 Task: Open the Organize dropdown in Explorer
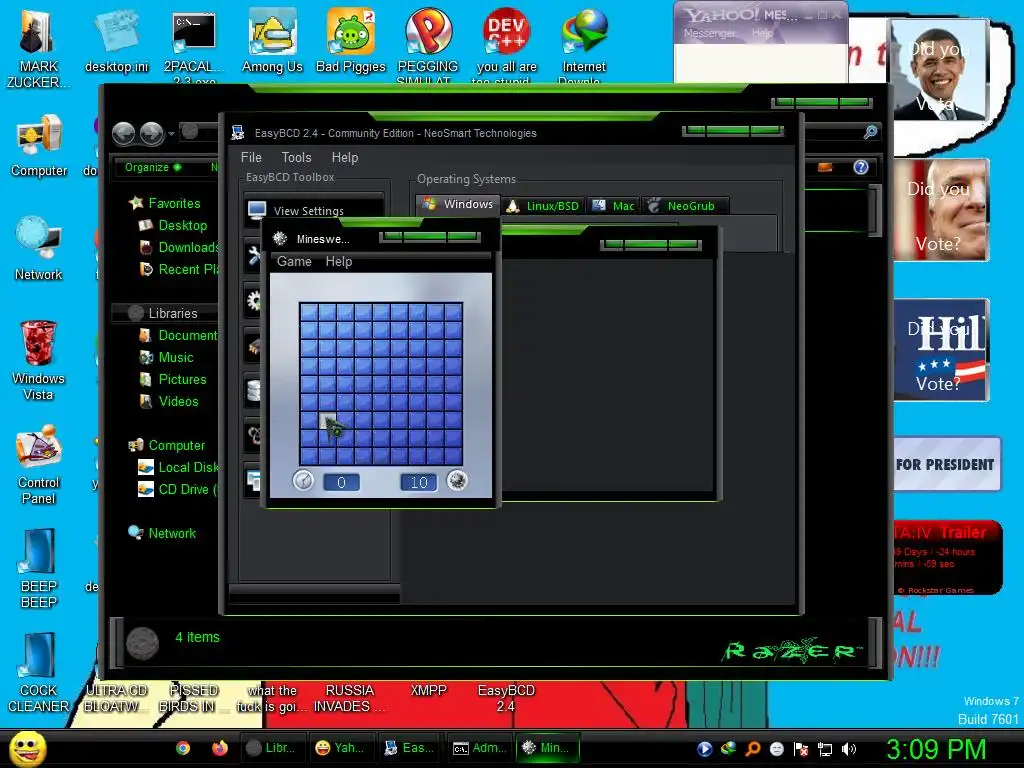[153, 167]
